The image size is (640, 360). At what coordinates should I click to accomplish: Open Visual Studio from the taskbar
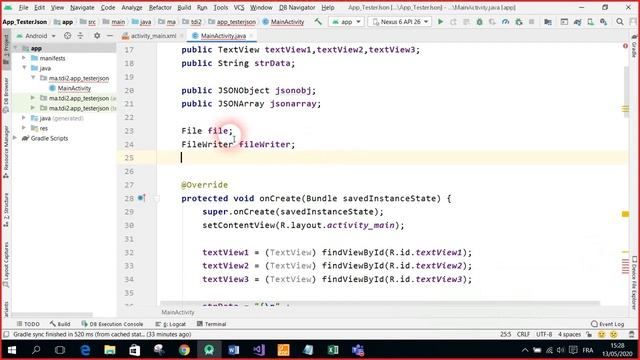(x=258, y=350)
